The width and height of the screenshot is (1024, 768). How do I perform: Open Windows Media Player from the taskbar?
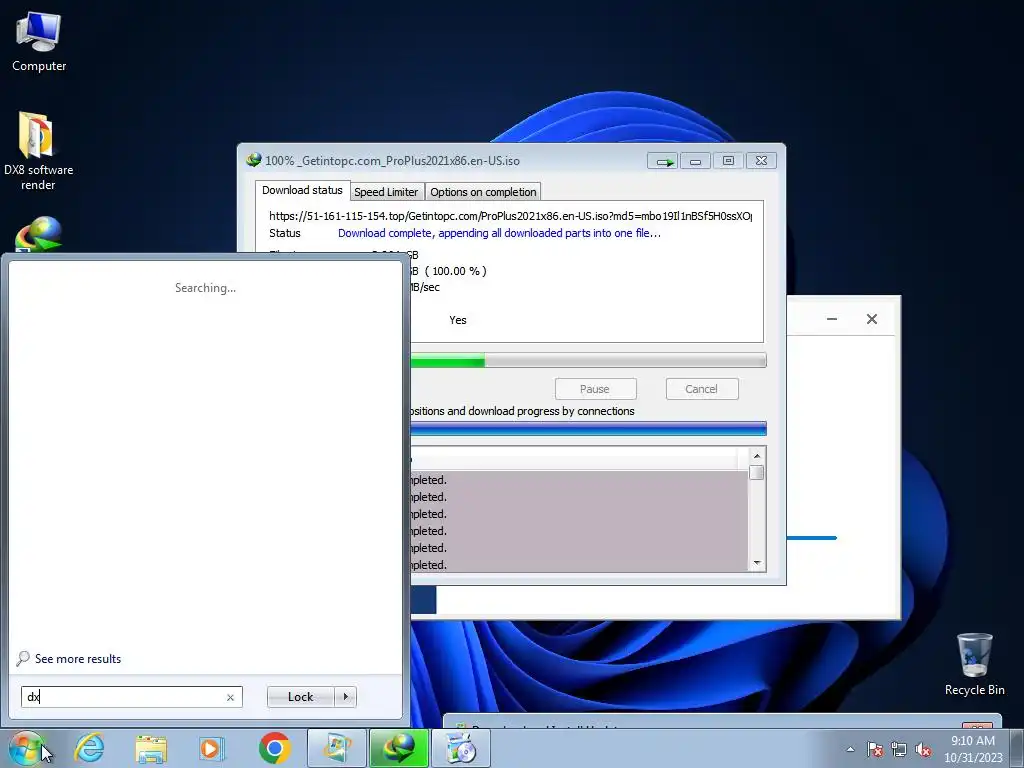211,748
